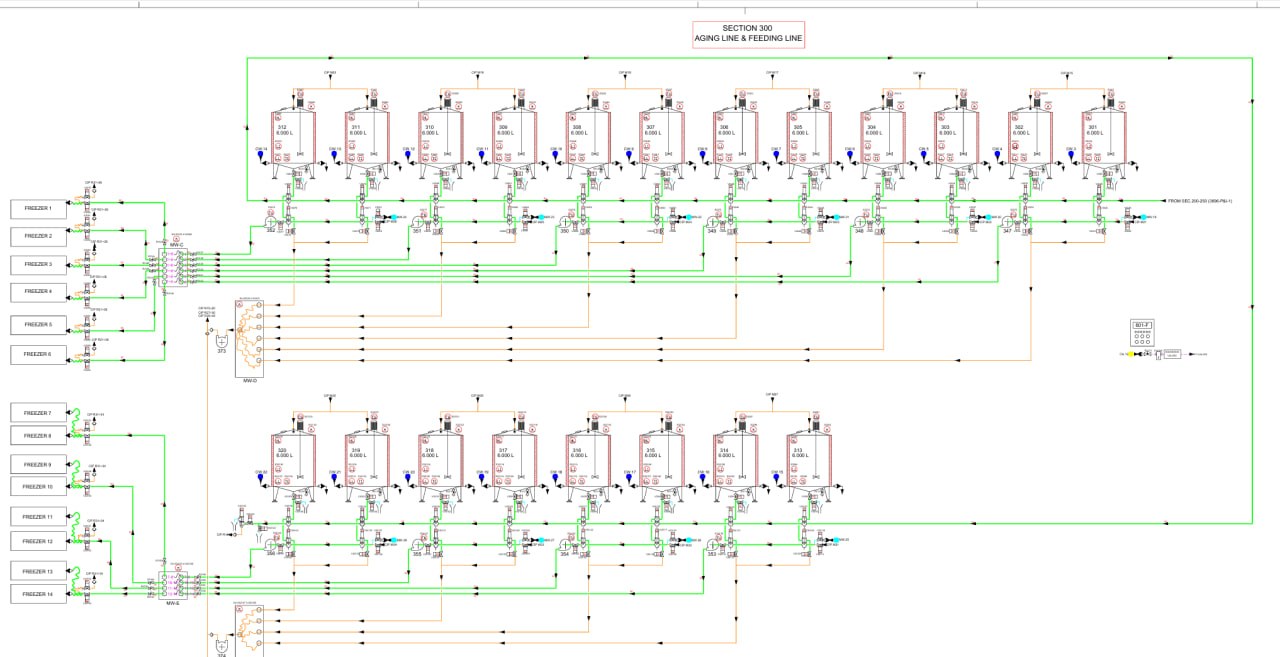Click the MW-D manifold block
The width and height of the screenshot is (1280, 657).
tap(248, 336)
